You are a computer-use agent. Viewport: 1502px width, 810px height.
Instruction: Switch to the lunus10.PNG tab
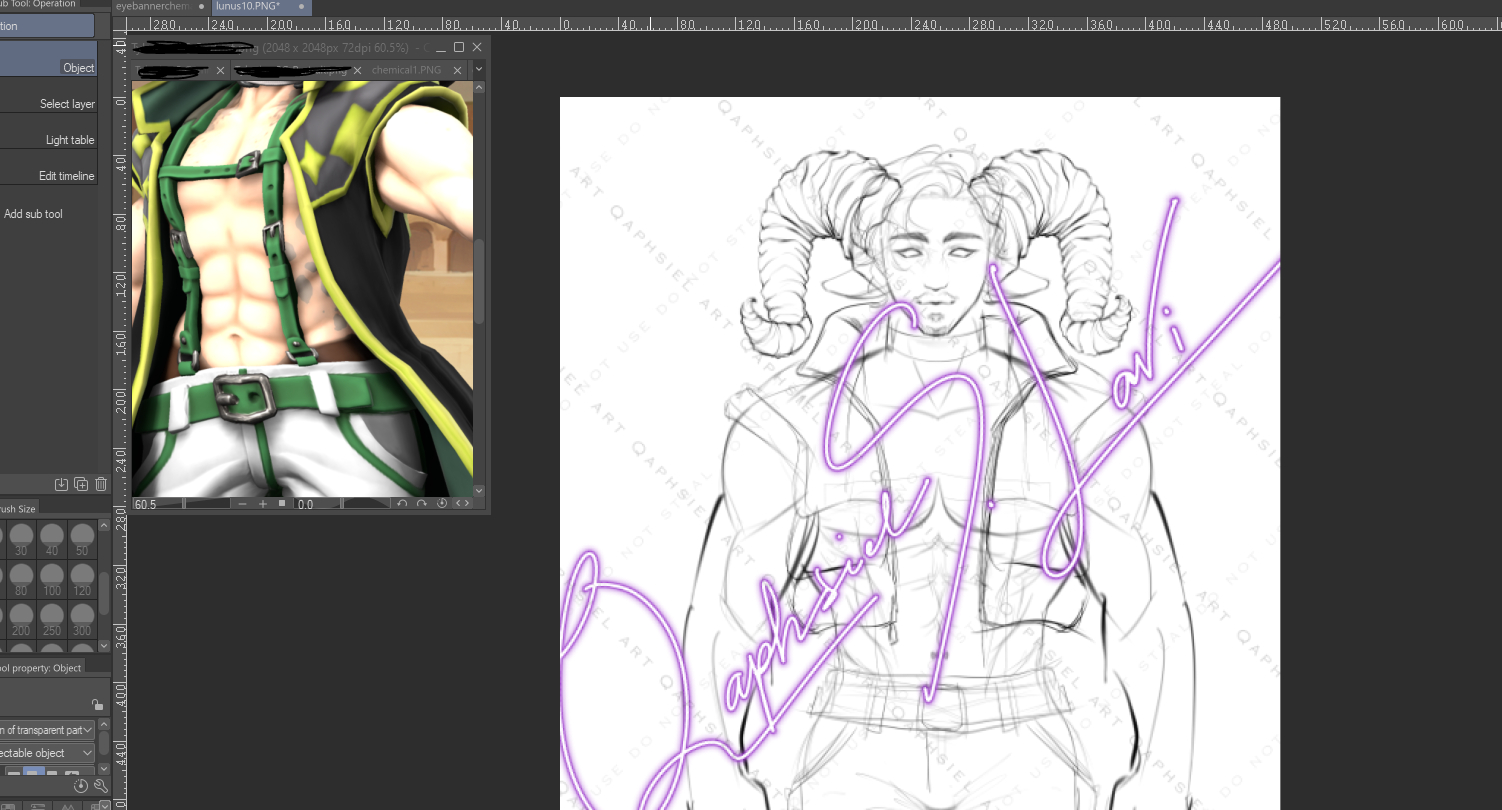click(x=248, y=7)
